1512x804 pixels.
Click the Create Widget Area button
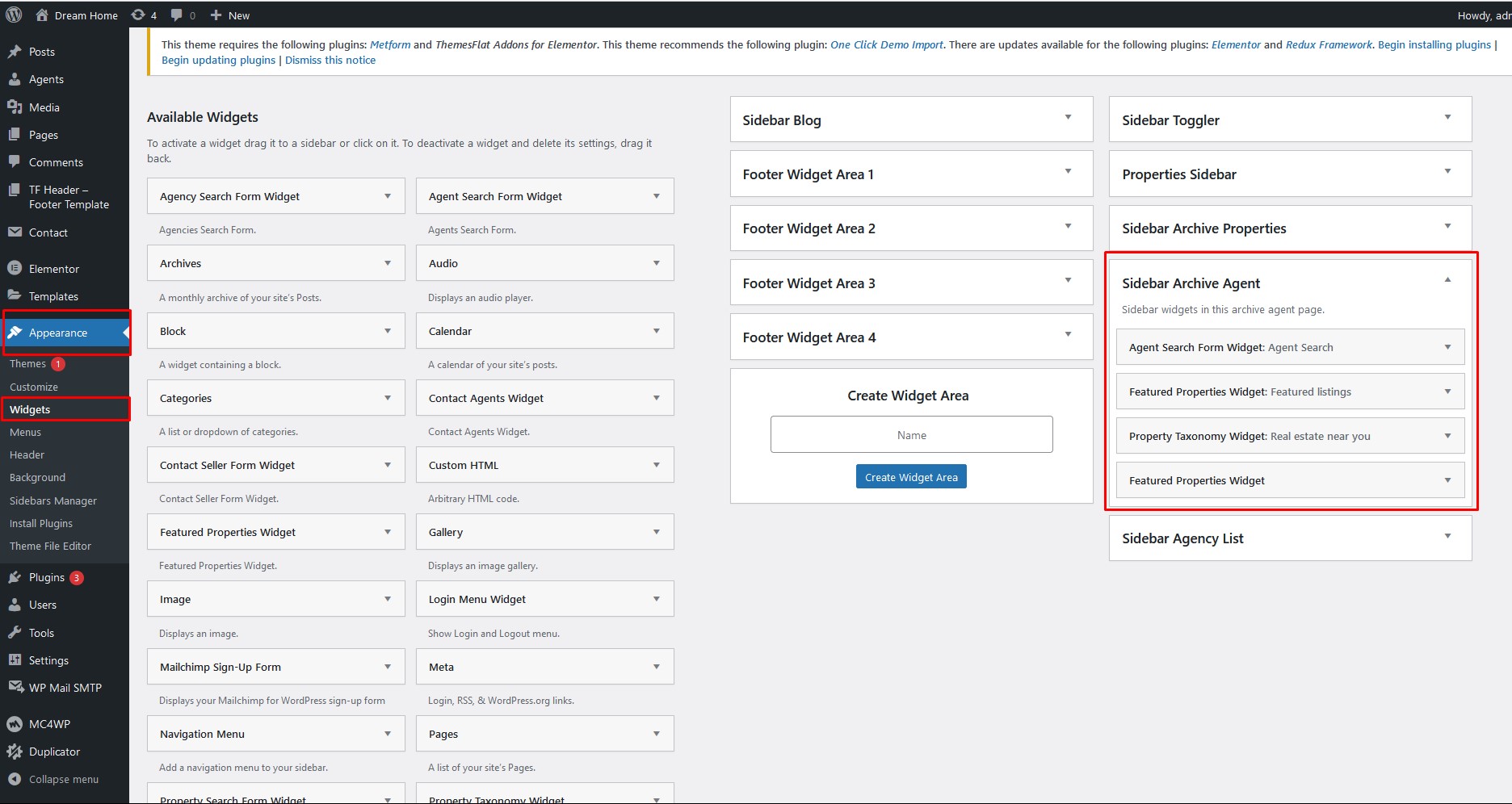[911, 477]
